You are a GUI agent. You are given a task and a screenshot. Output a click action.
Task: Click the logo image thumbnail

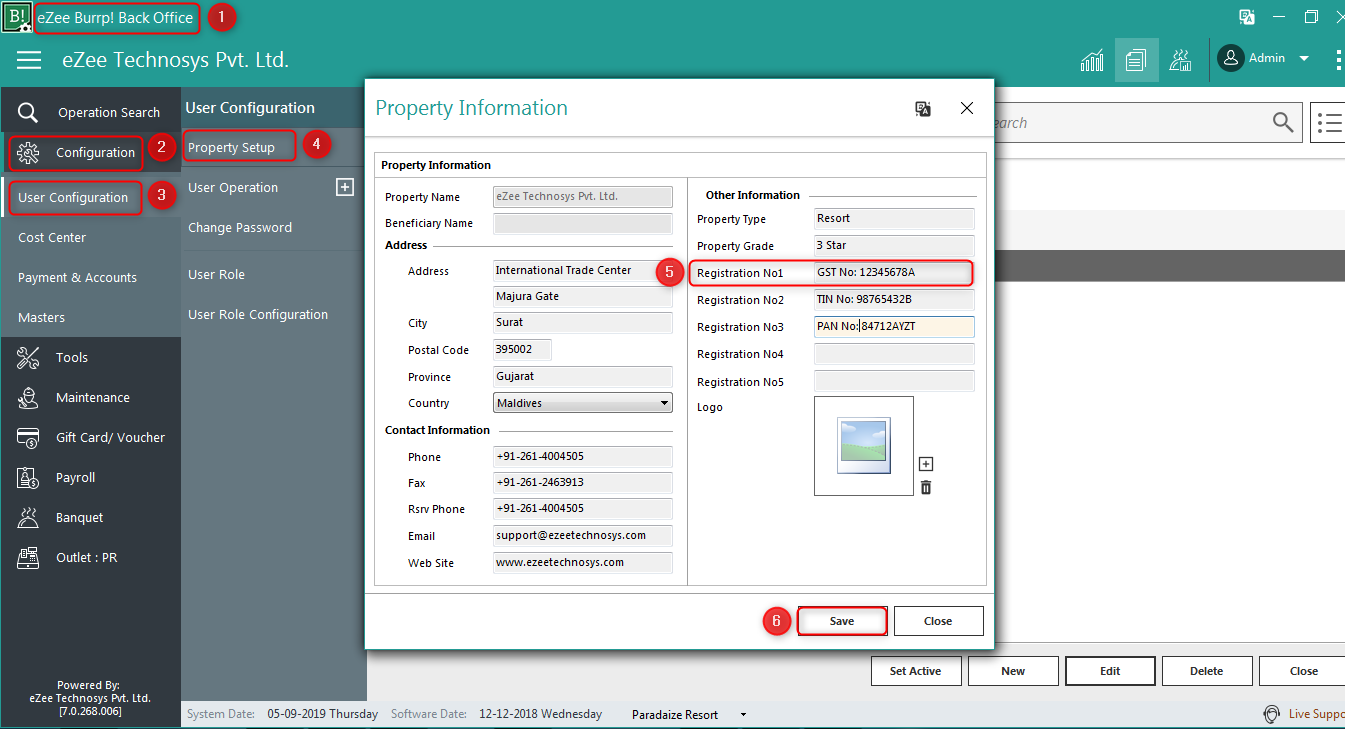864,446
